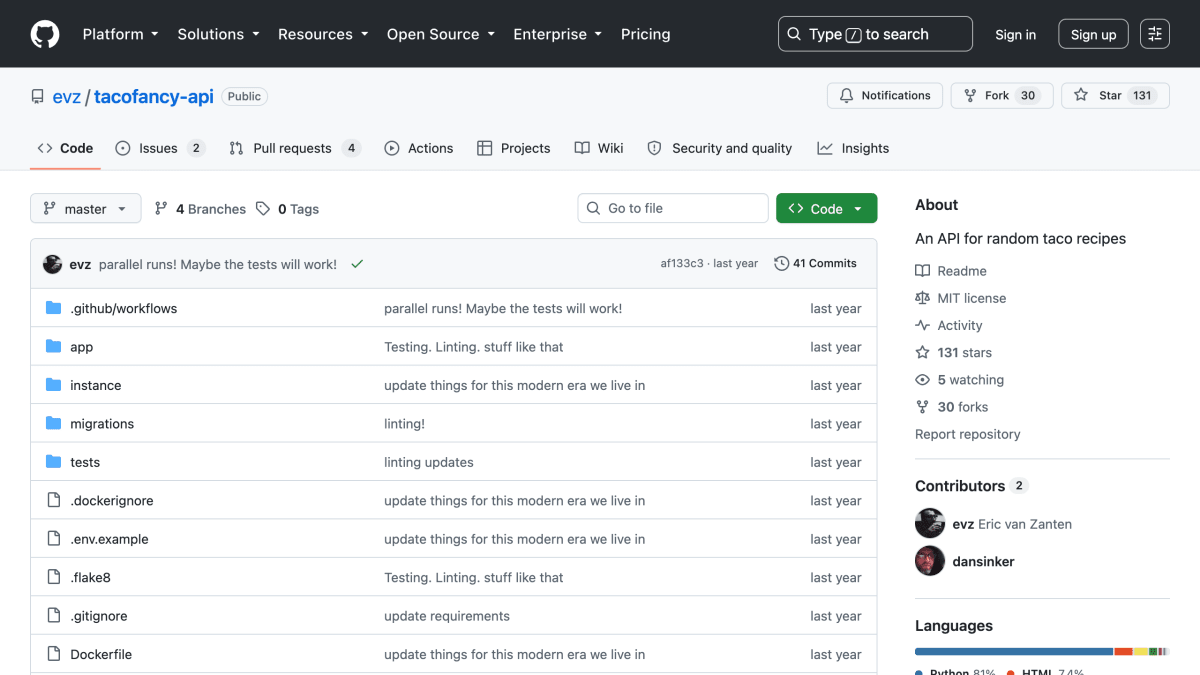Click the book icon next to Readme
This screenshot has height=675, width=1200.
(x=922, y=271)
